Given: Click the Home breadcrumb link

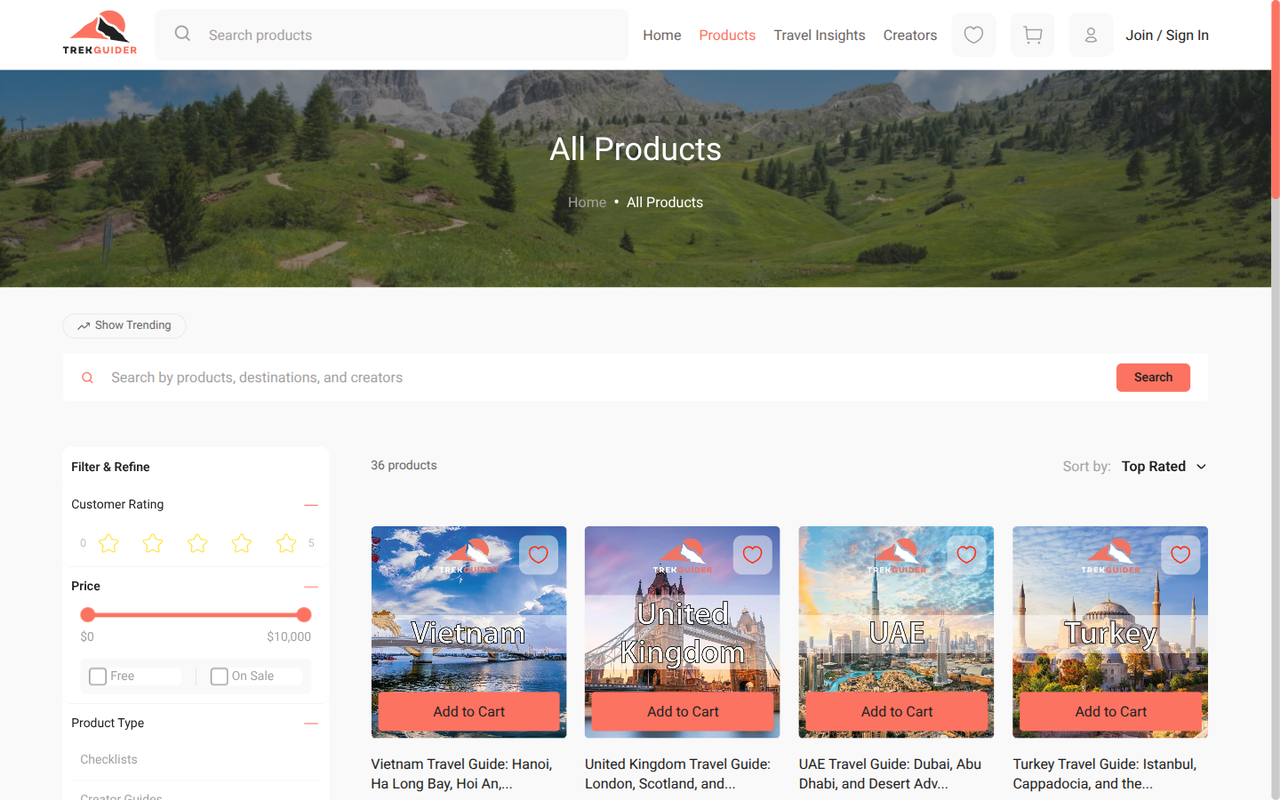Looking at the screenshot, I should 587,202.
